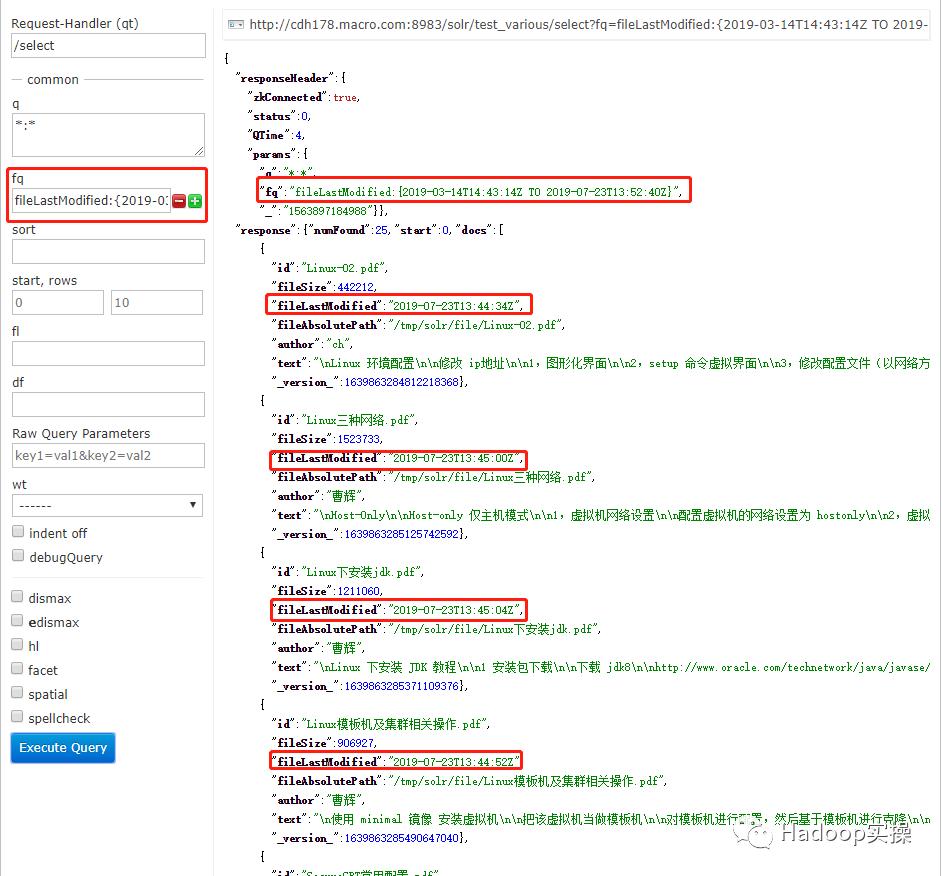Open the wt response format dropdown
The width and height of the screenshot is (942, 876).
click(x=108, y=506)
